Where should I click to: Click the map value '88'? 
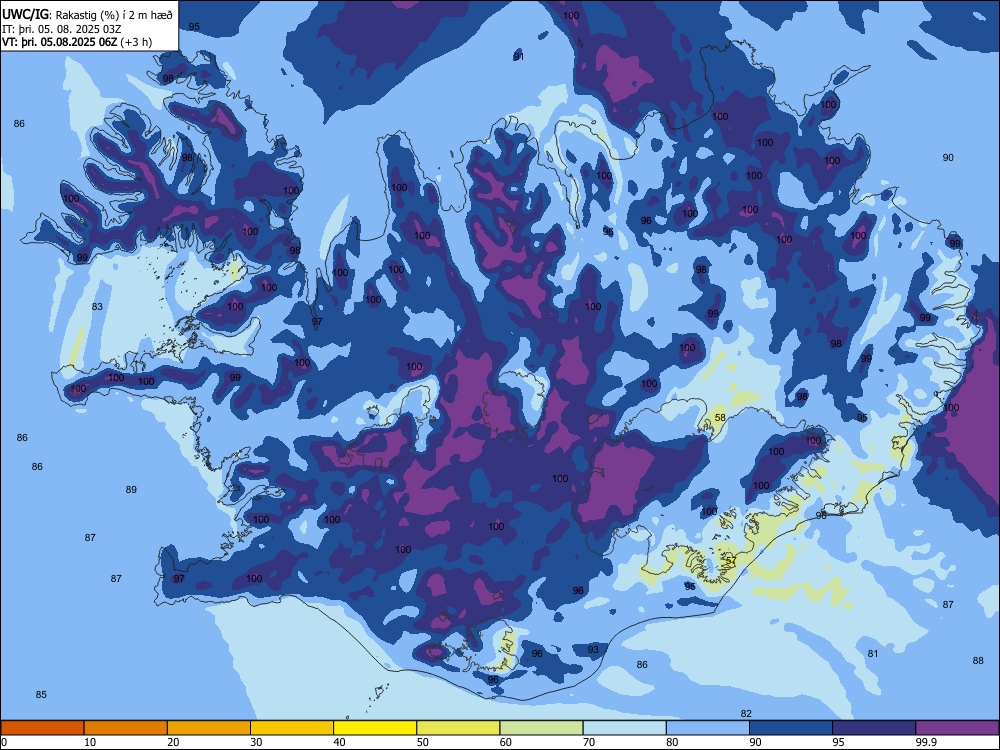coord(978,661)
